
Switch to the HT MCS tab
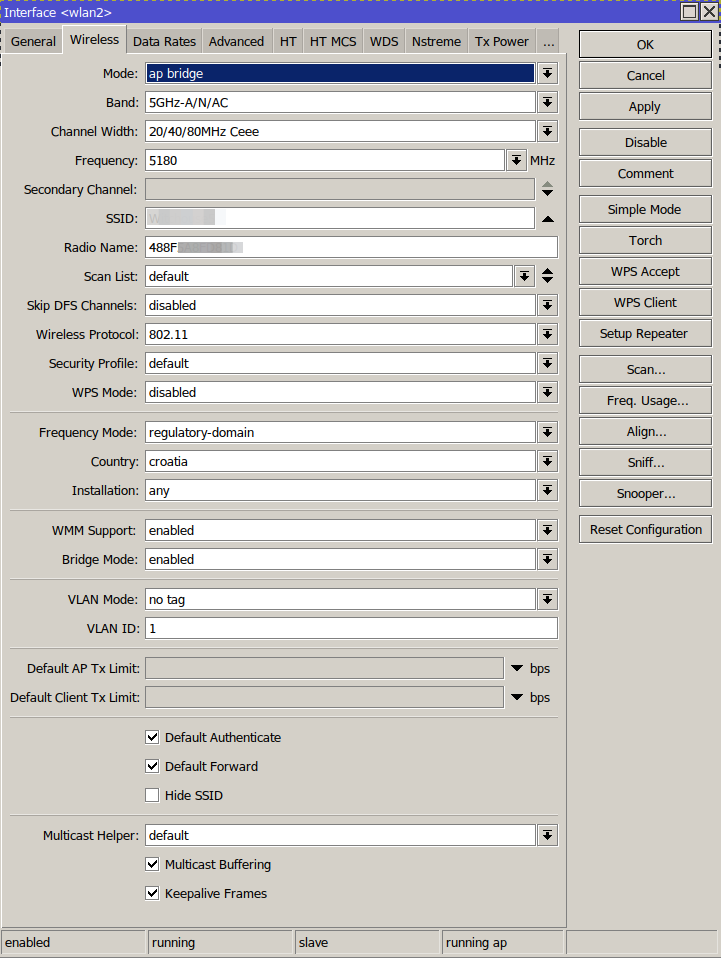333,42
